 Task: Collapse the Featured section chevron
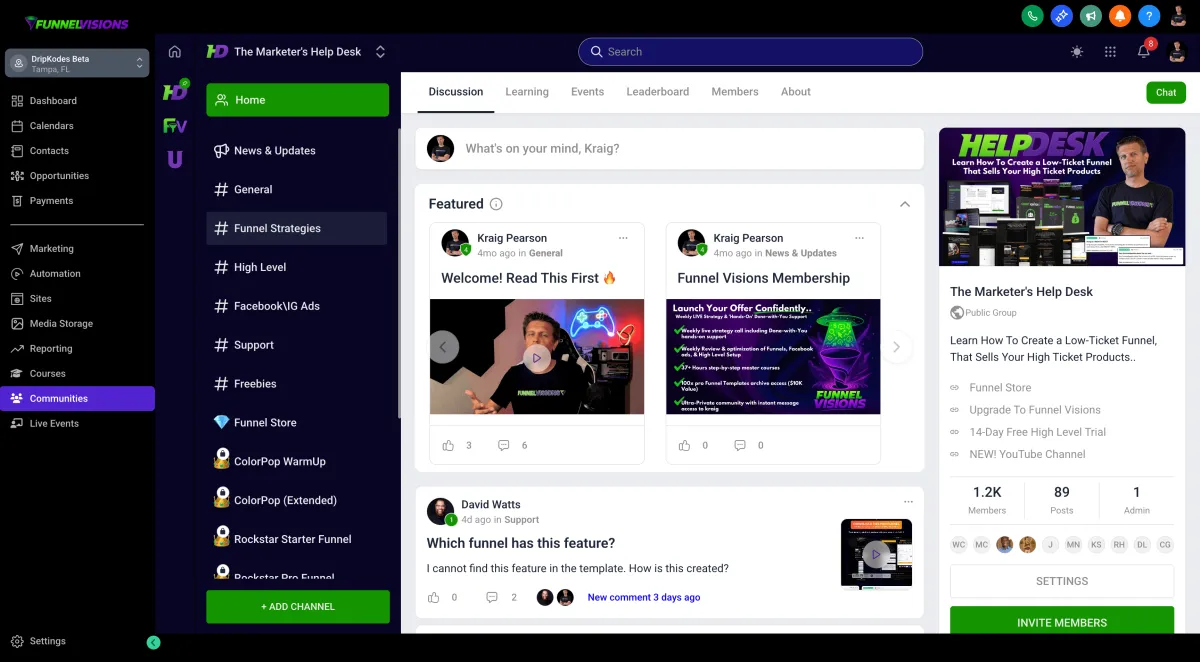point(905,204)
